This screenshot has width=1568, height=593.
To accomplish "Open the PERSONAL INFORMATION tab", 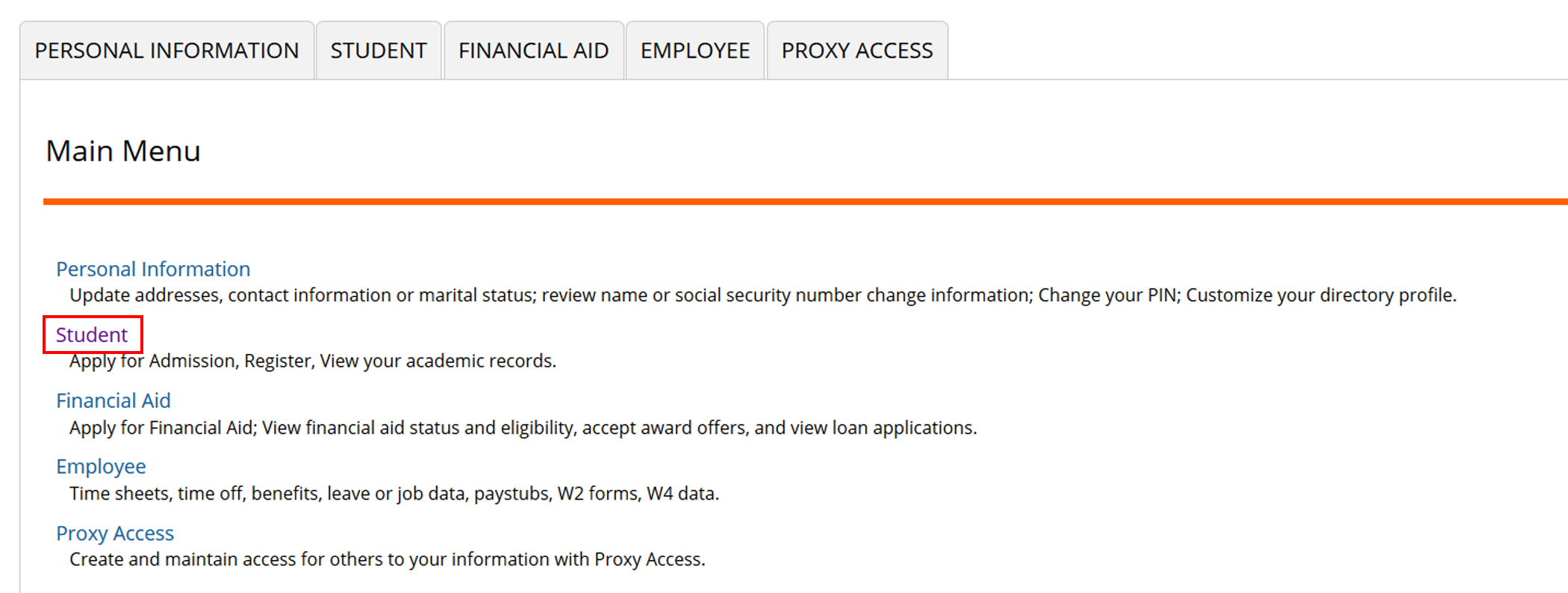I will (167, 51).
